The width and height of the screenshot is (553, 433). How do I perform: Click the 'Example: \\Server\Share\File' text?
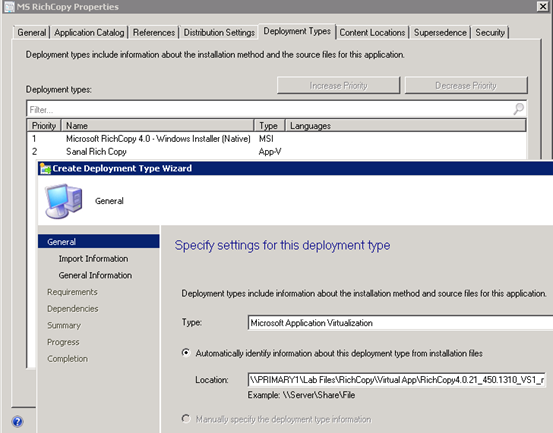point(301,395)
